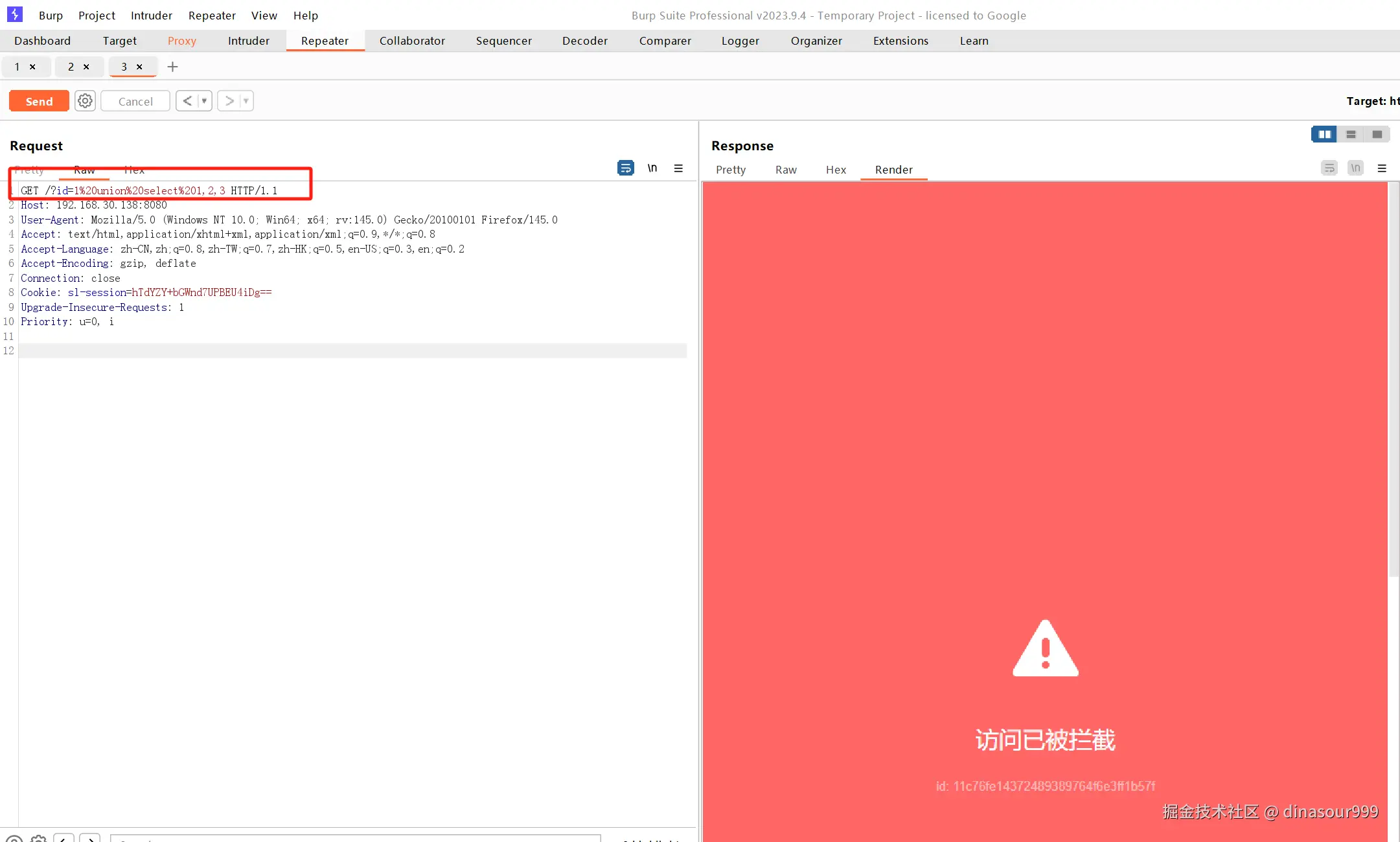Screen dimensions: 1400x842
Task: Switch to side-by-side layout view icon
Action: [1324, 134]
